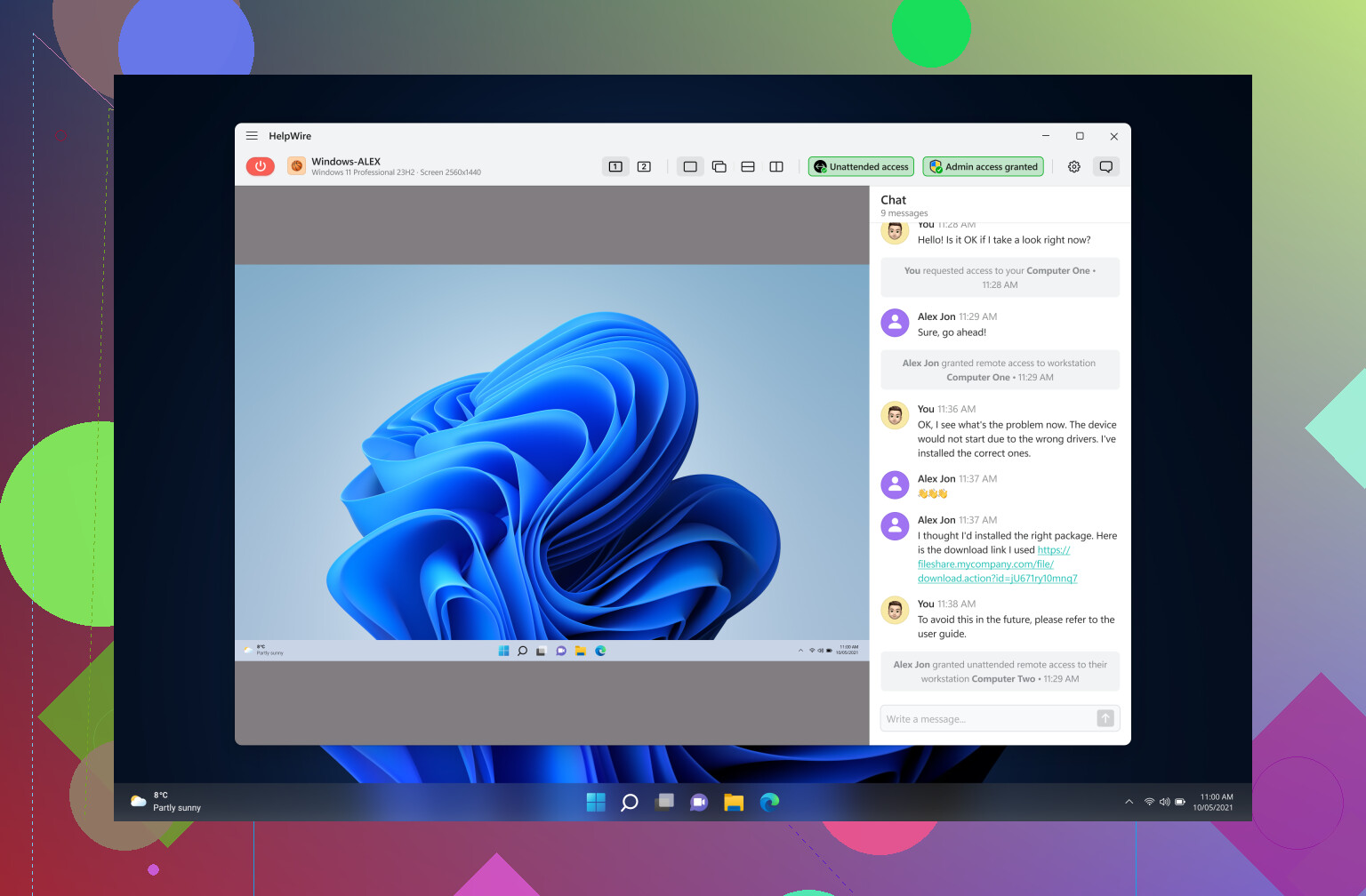Launch Microsoft Edge on the host taskbar
Viewport: 1366px width, 896px height.
769,803
